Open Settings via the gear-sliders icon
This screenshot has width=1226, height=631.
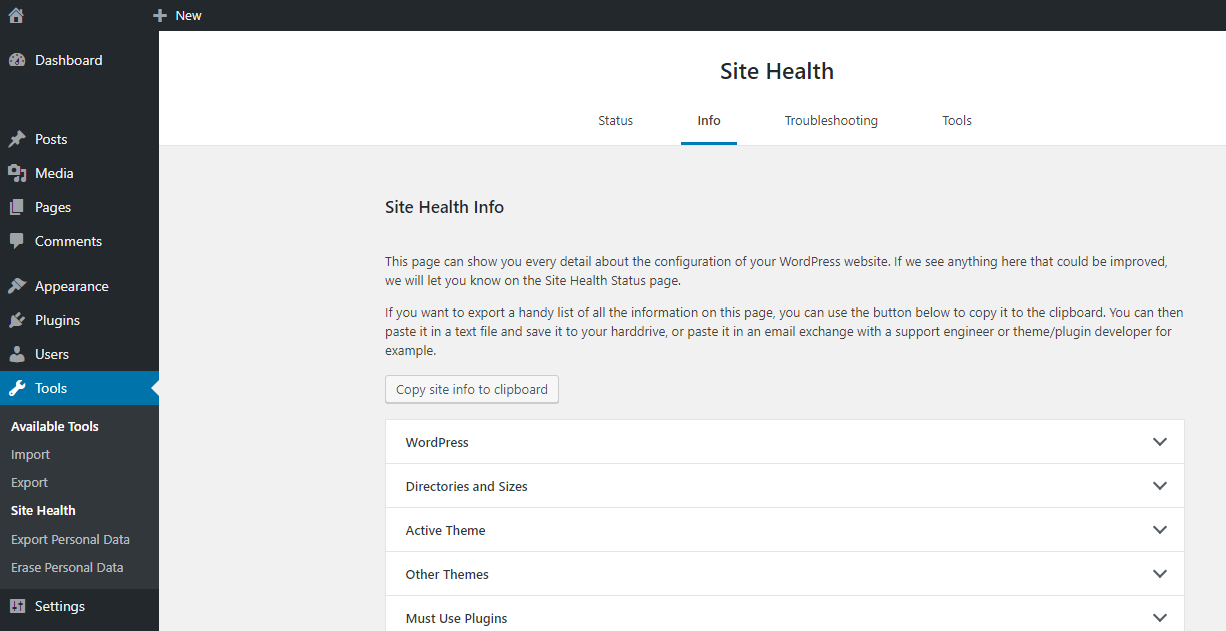point(18,606)
